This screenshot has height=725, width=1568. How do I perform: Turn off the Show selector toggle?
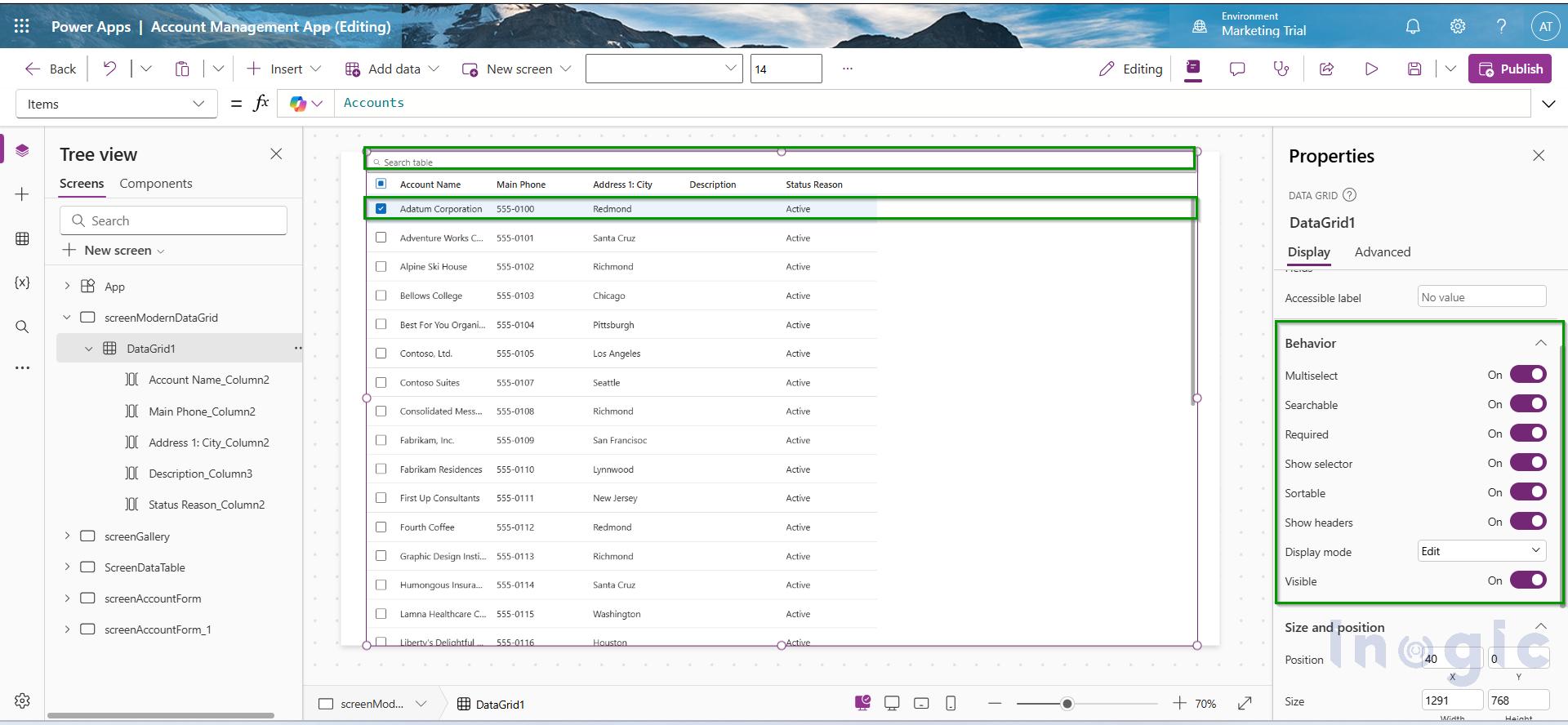1528,463
